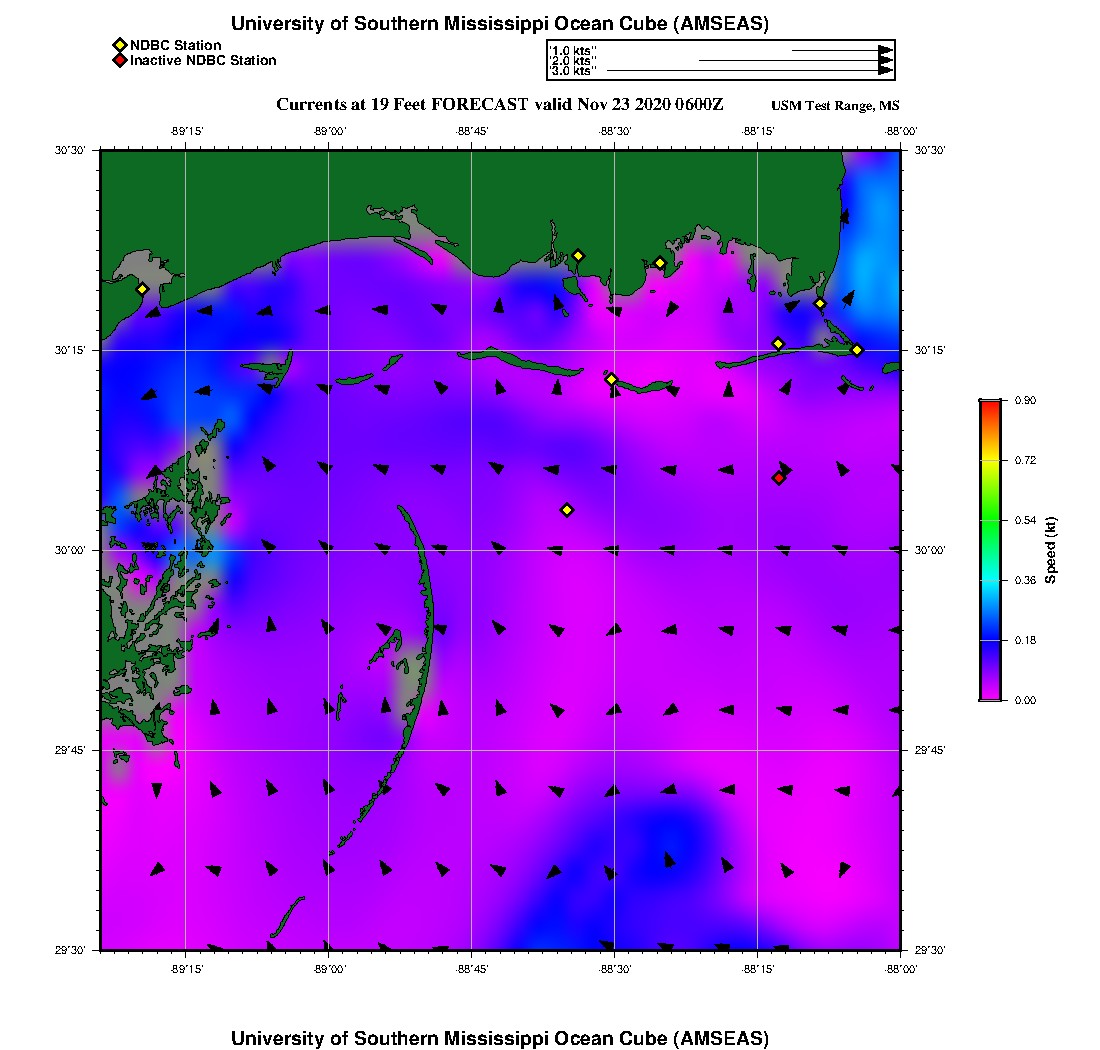Click the 'Speed (kt)' color bar label
The width and height of the screenshot is (1100, 1050).
pyautogui.click(x=1051, y=550)
